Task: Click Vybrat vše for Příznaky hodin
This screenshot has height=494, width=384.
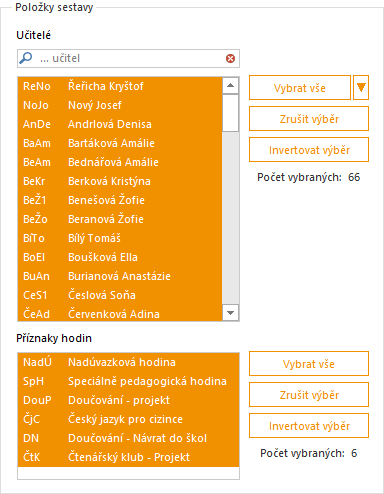Action: [x=309, y=364]
